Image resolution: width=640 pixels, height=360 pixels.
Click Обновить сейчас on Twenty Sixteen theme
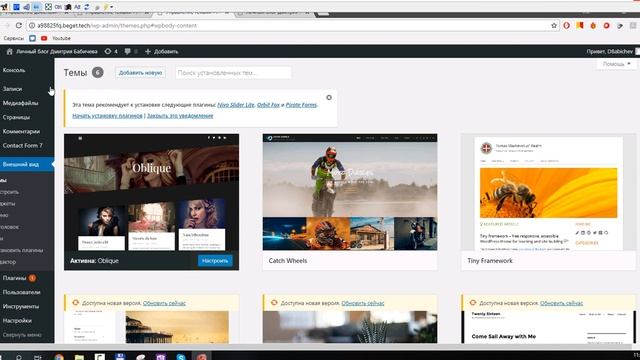click(x=561, y=303)
